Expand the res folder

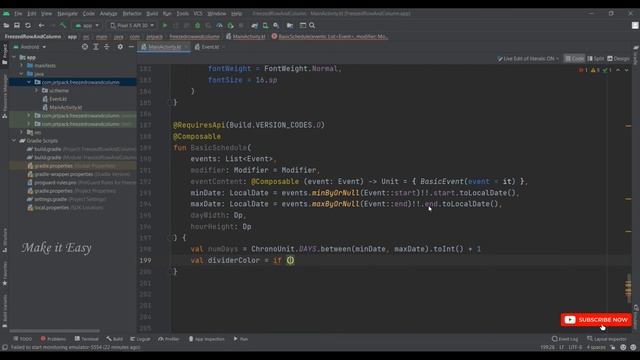coord(22,132)
